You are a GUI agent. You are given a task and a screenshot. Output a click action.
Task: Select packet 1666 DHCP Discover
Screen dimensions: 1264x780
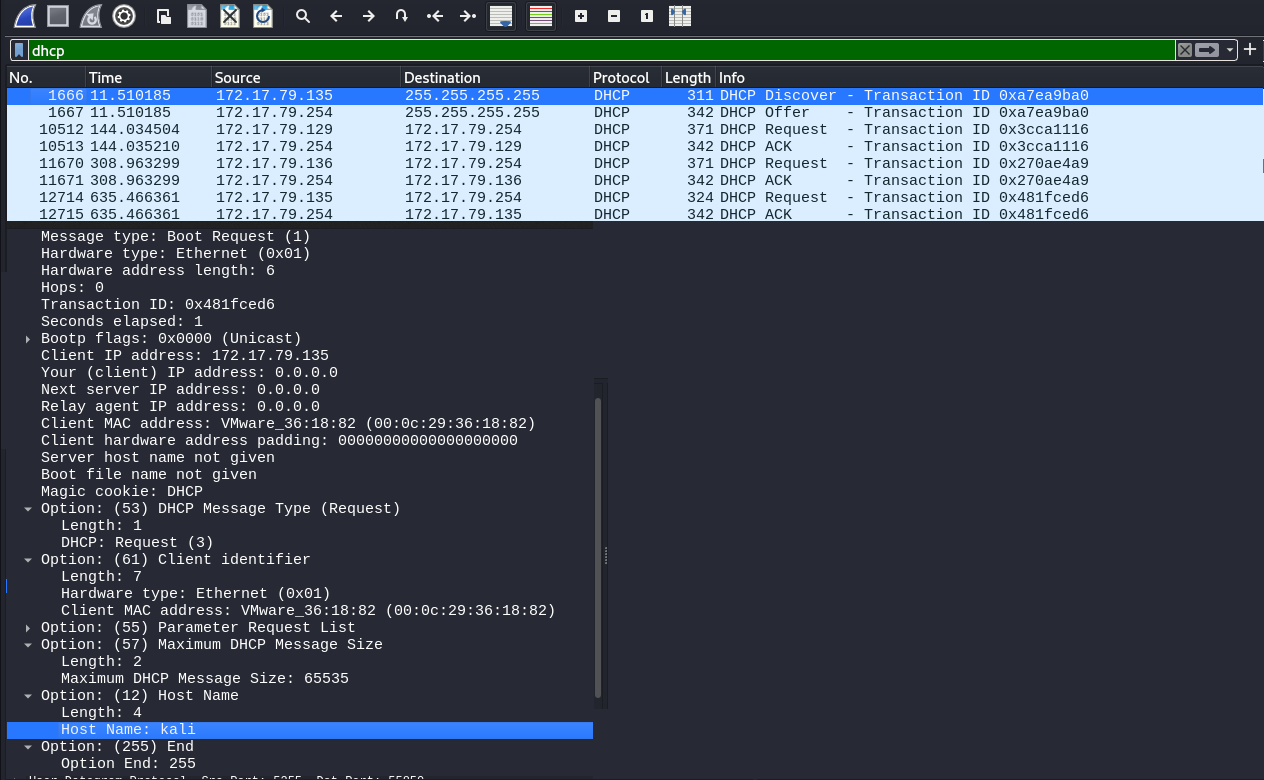[x=635, y=96]
